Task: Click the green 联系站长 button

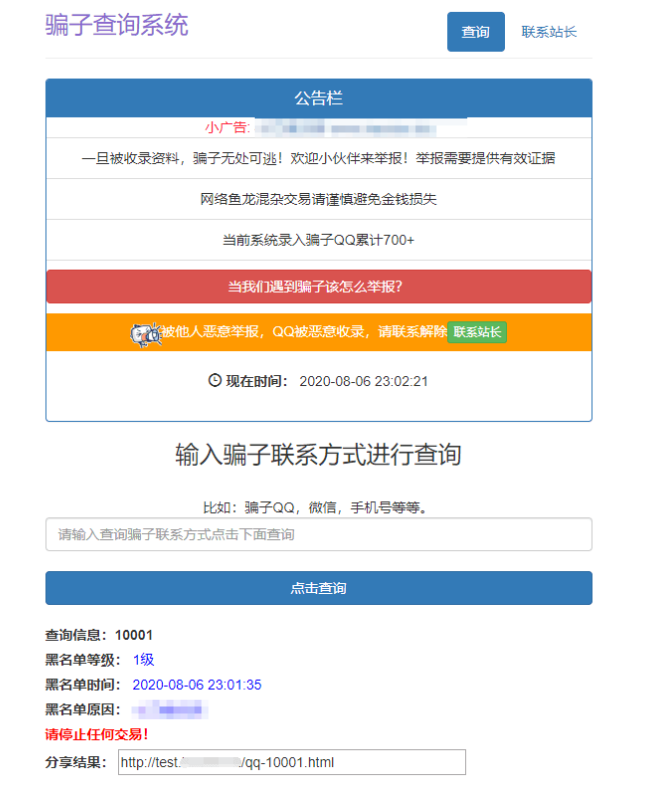Action: [477, 332]
